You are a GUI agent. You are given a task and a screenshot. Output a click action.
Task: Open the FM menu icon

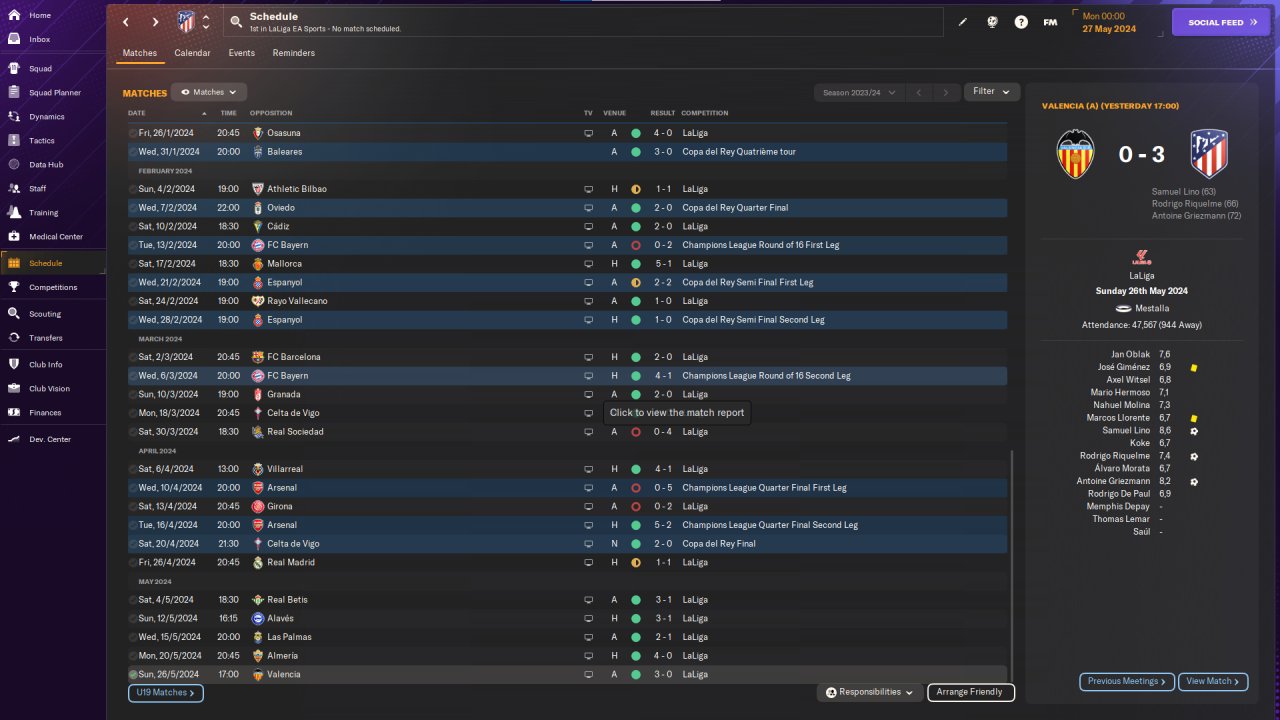1050,22
